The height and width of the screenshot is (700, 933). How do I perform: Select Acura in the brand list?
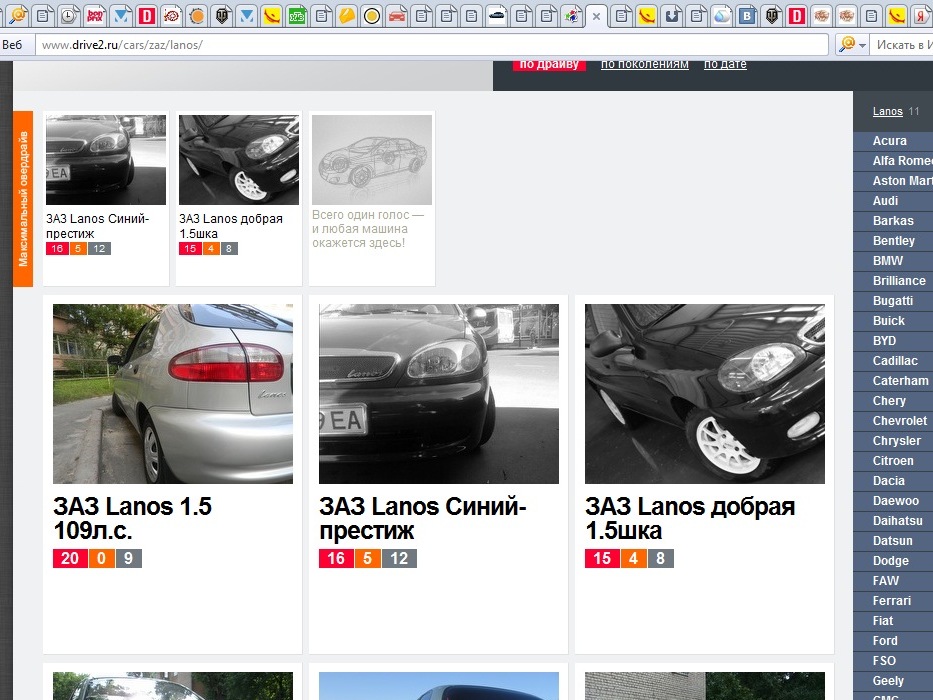coord(893,141)
